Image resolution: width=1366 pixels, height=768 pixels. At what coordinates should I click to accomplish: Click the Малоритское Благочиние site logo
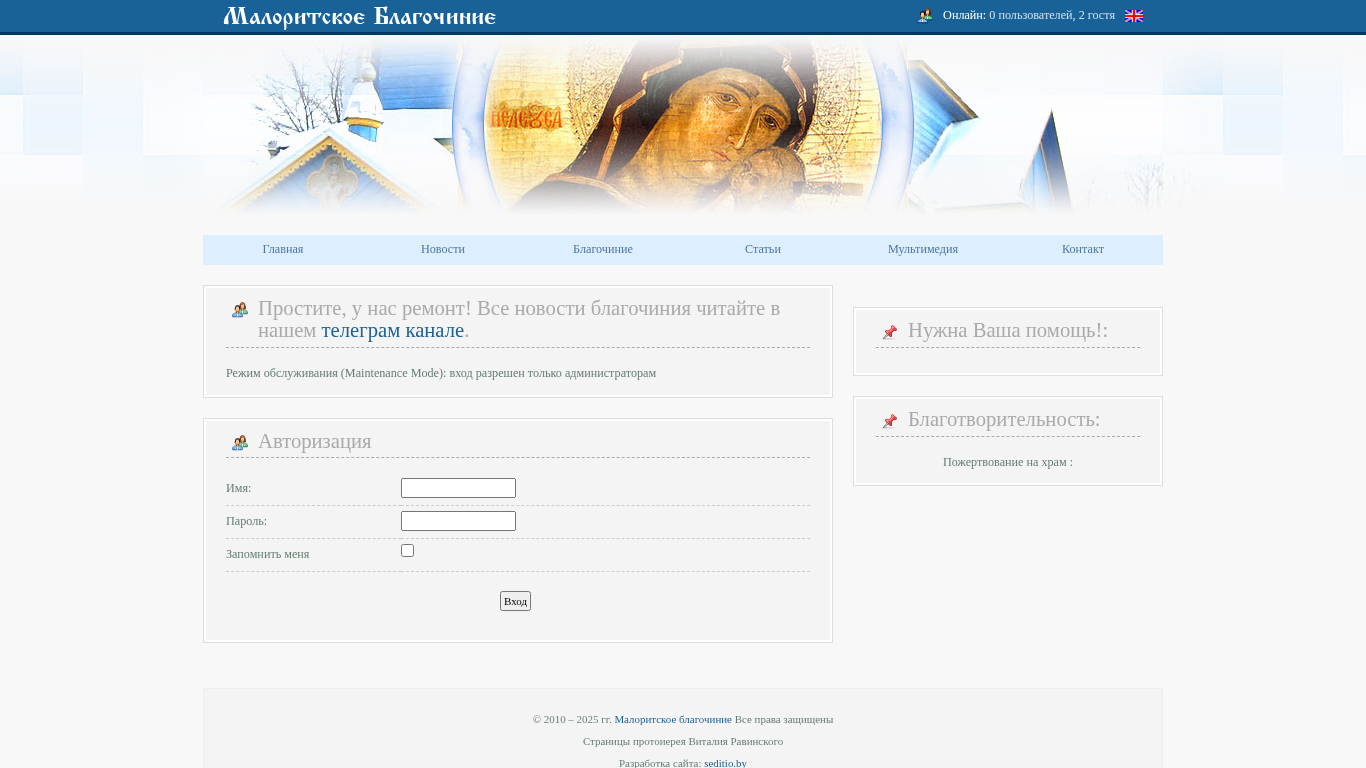360,17
